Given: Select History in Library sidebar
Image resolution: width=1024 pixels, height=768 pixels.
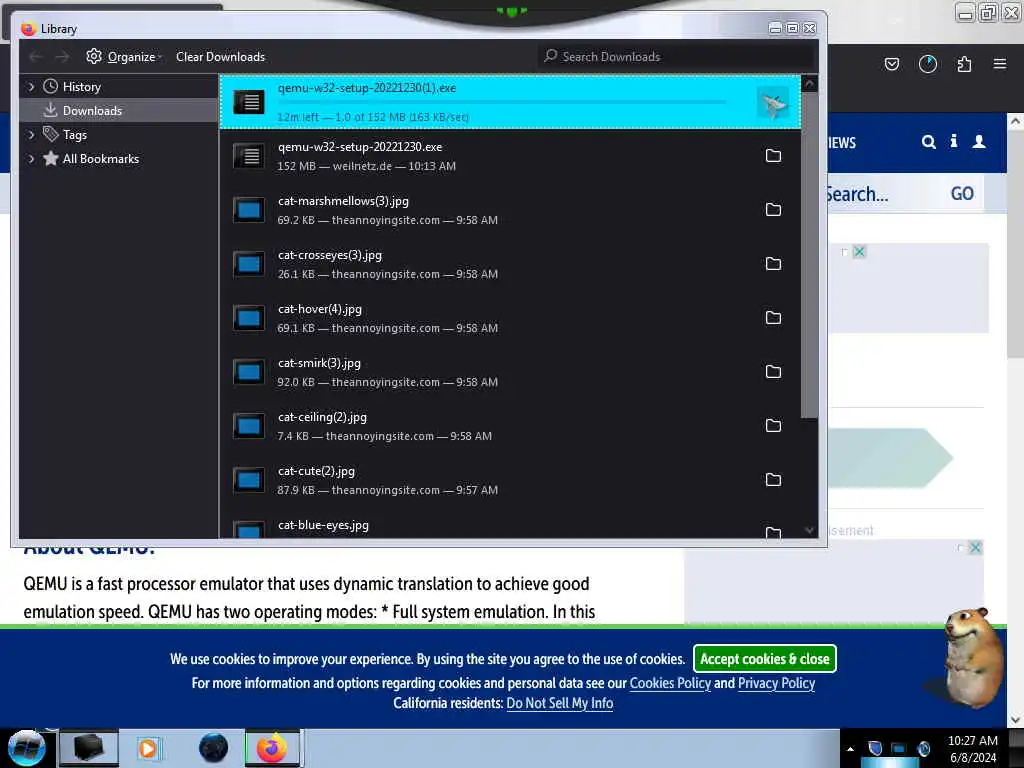Looking at the screenshot, I should (81, 87).
